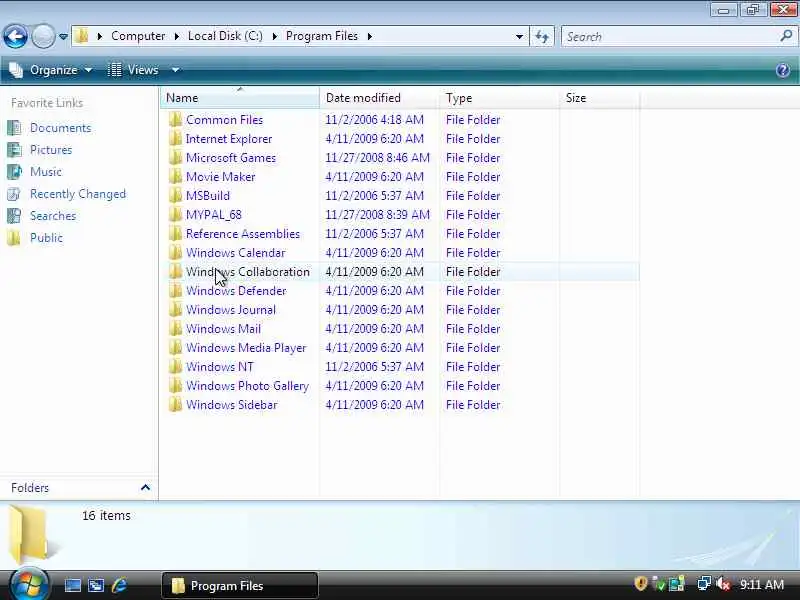Click the magnifier search icon
Viewport: 800px width, 600px height.
[786, 36]
